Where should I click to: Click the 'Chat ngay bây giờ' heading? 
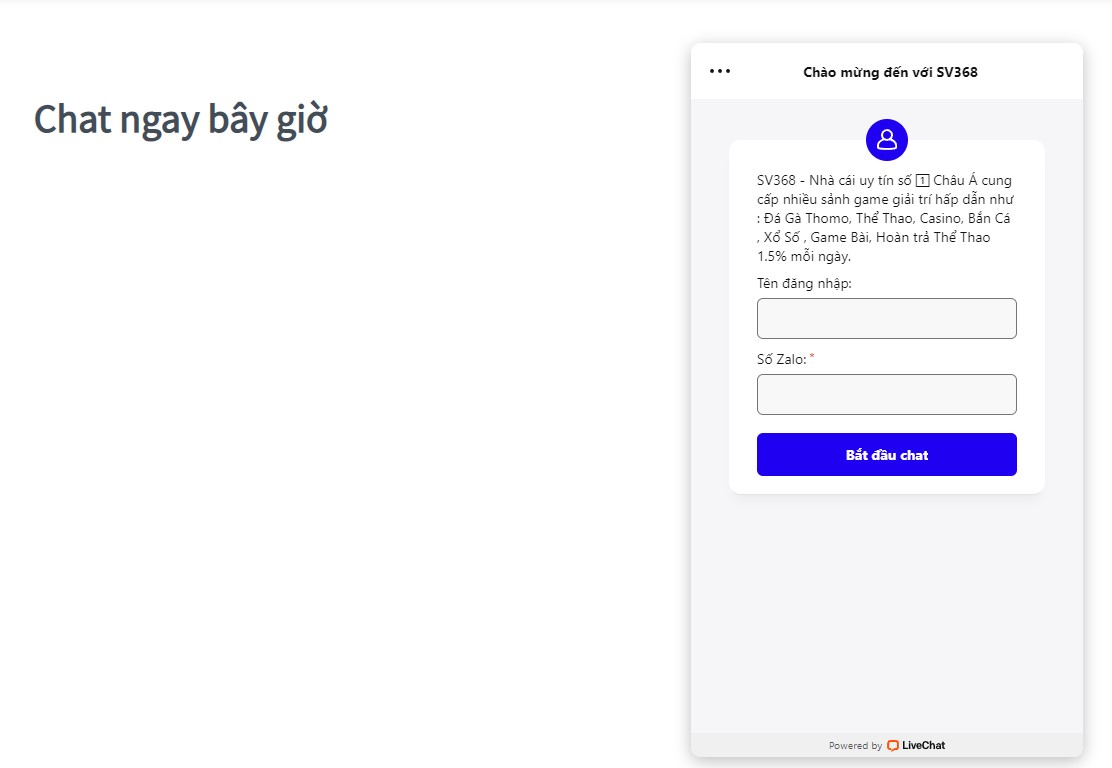pos(181,119)
